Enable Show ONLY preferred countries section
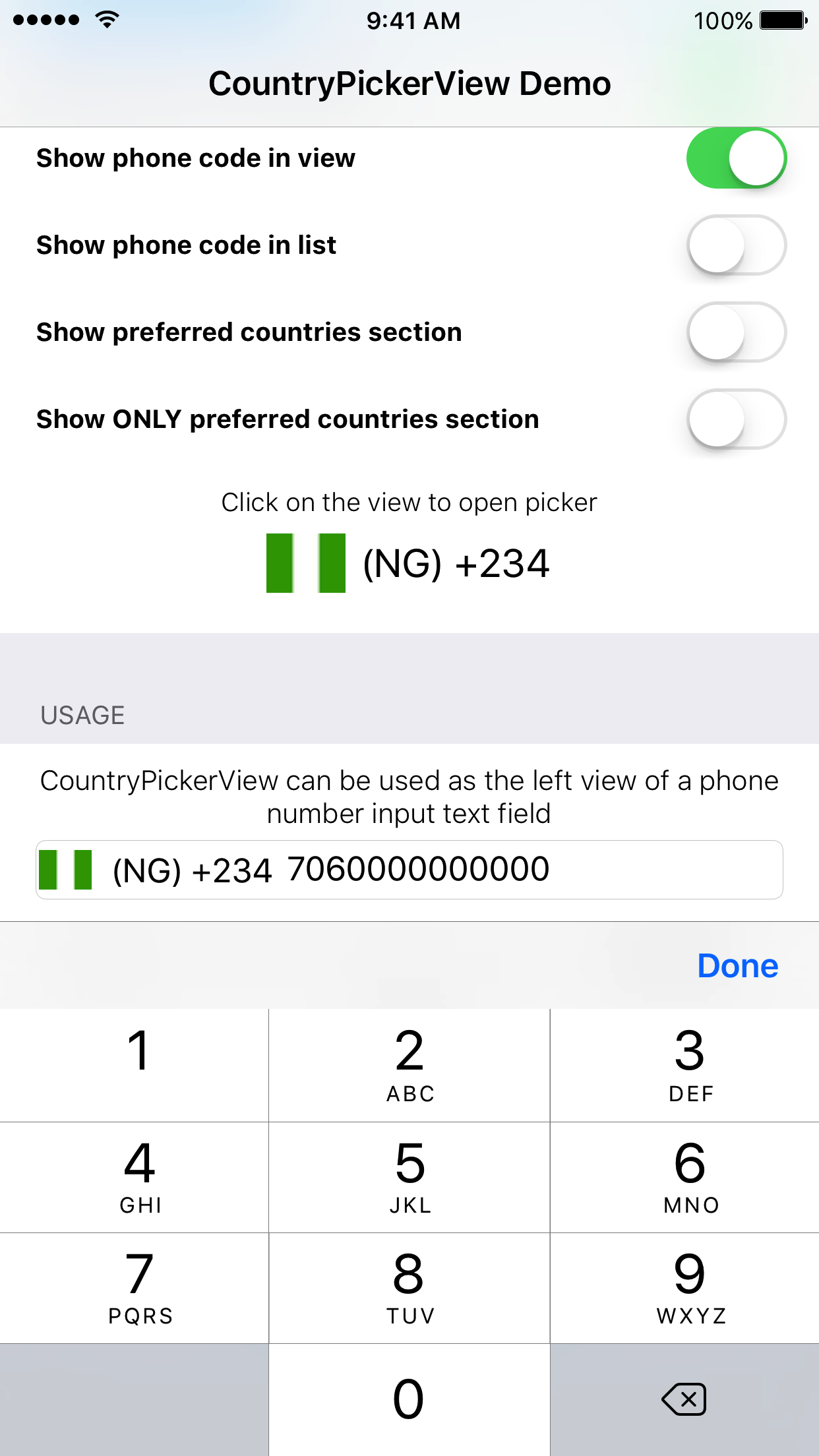Viewport: 819px width, 1456px height. coord(736,419)
